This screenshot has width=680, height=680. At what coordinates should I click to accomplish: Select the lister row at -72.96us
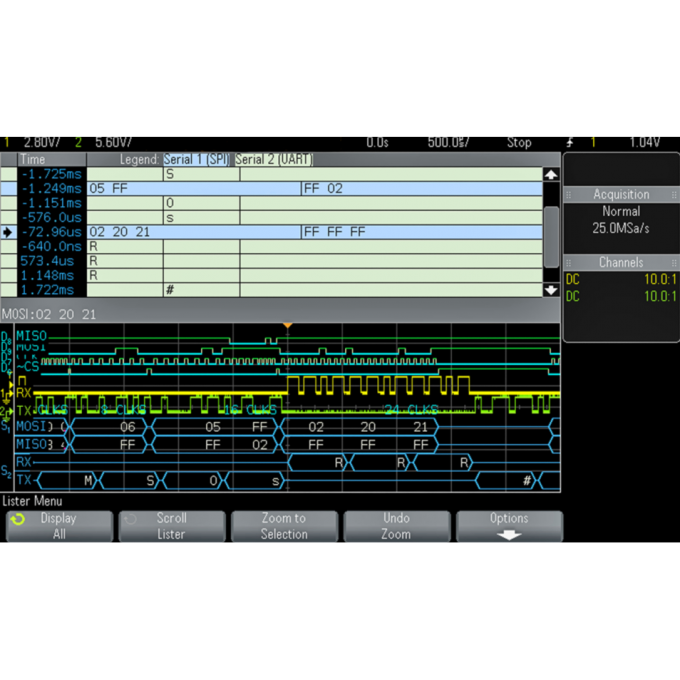click(271, 232)
